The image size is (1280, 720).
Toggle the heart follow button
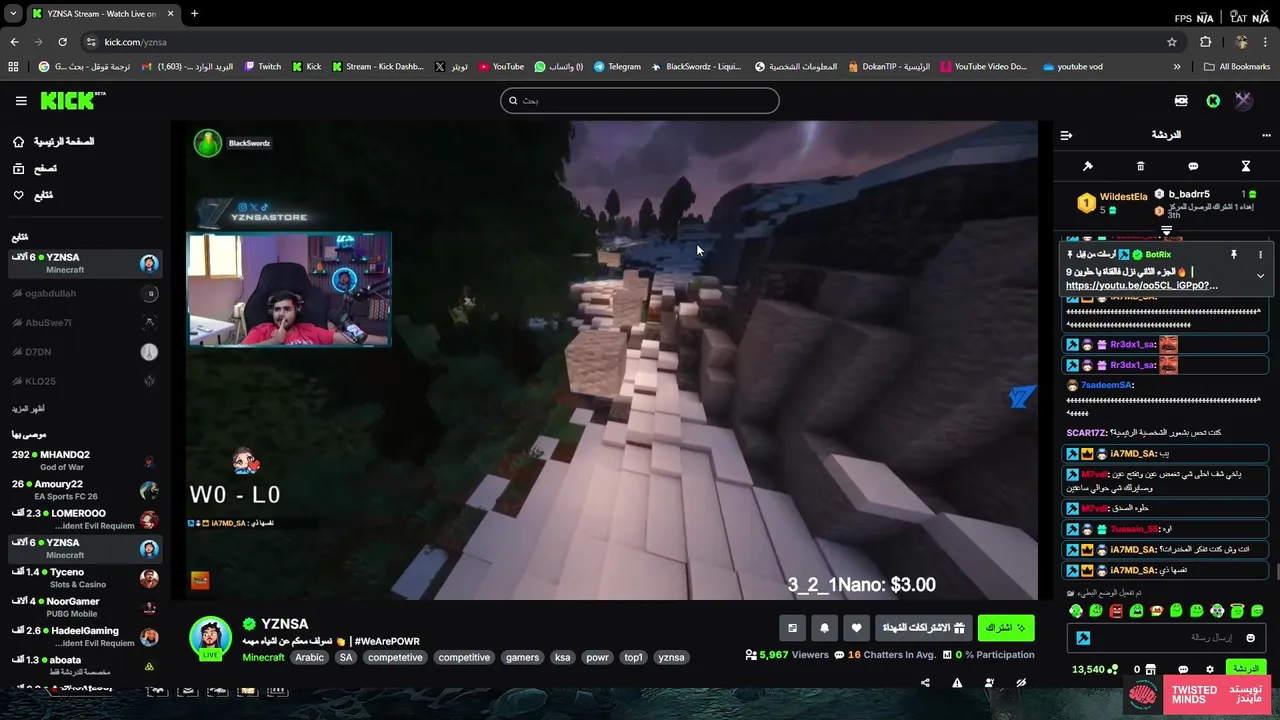pyautogui.click(x=856, y=628)
